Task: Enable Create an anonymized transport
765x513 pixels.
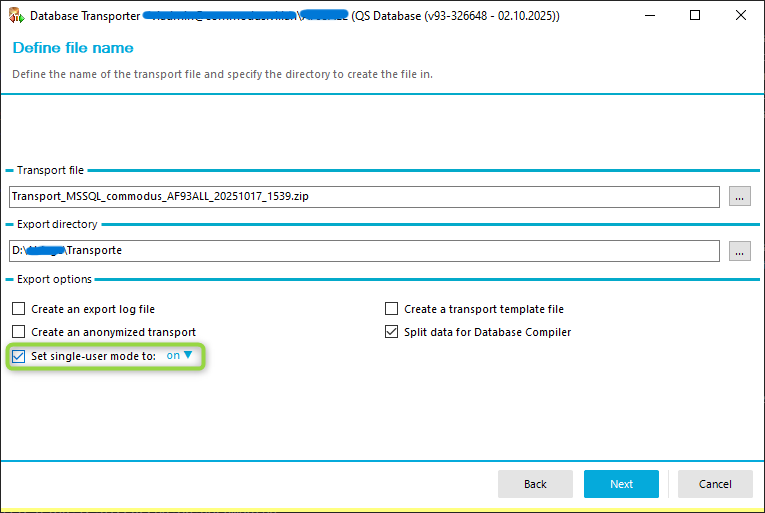Action: [x=18, y=332]
